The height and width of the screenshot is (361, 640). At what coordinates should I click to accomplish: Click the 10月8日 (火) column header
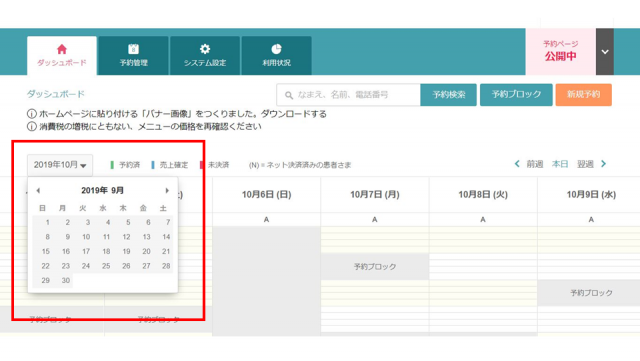pos(483,195)
